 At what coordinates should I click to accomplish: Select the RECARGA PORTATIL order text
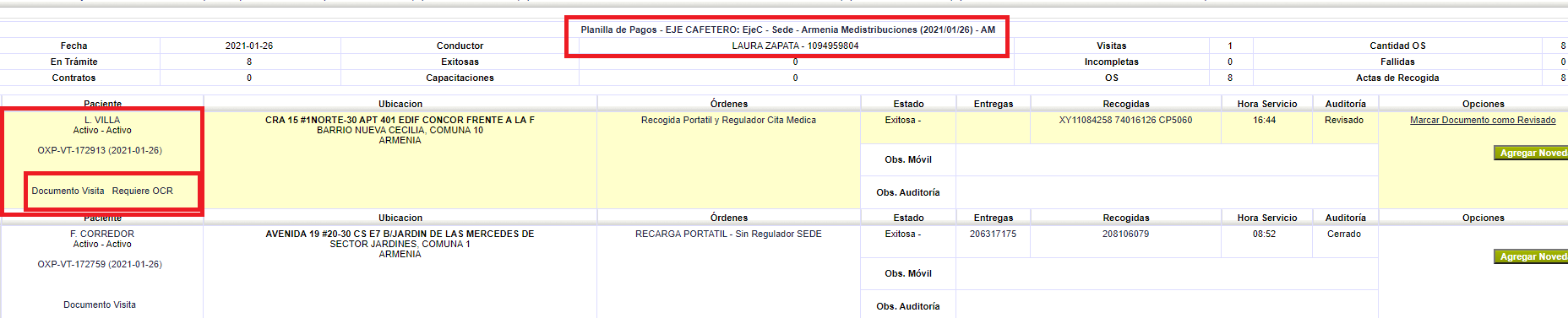[x=728, y=234]
